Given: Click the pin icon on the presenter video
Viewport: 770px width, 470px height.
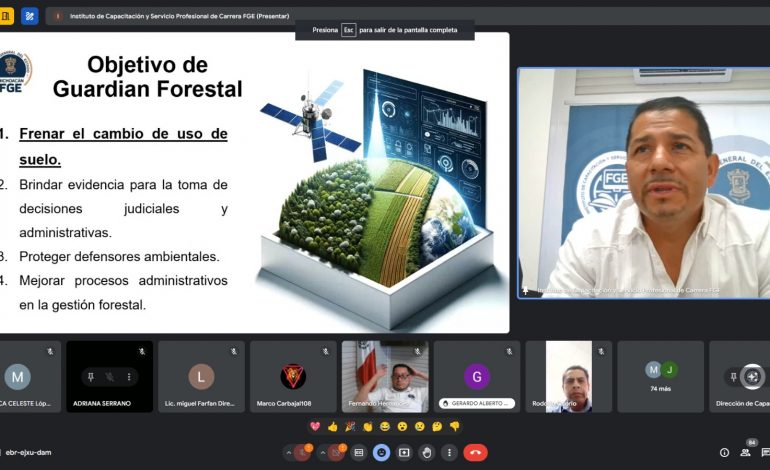Looking at the screenshot, I should click(x=525, y=290).
